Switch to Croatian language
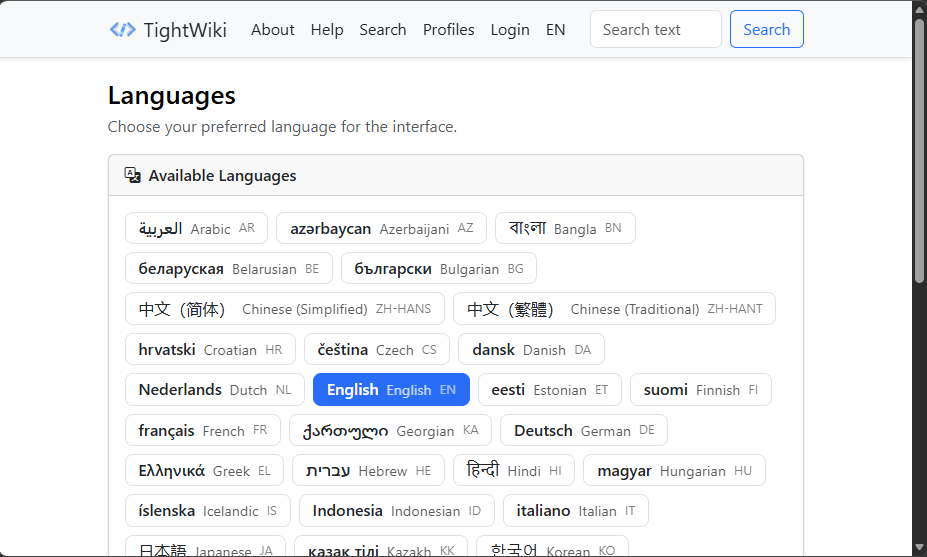 pos(210,349)
